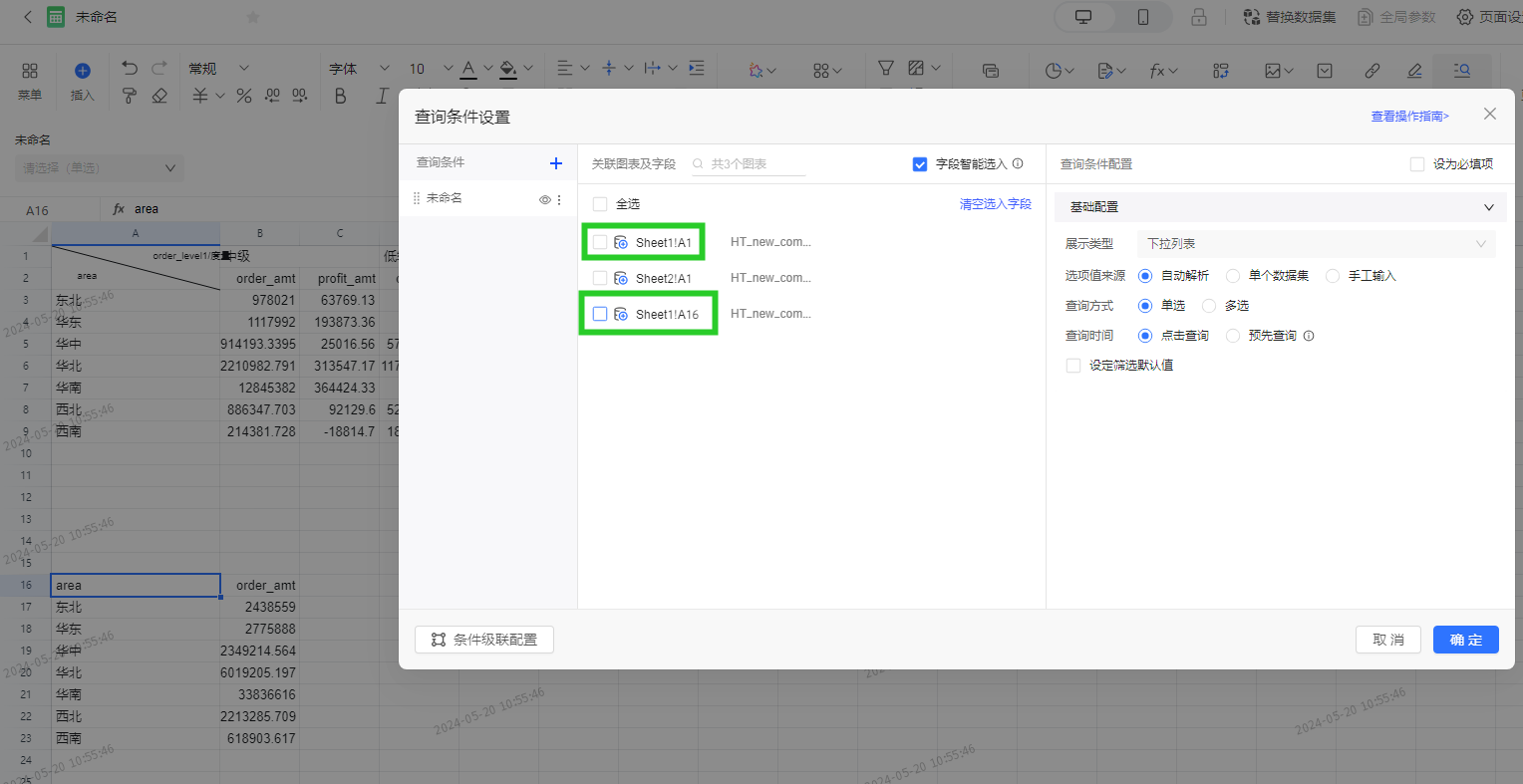This screenshot has width=1523, height=784.
Task: Click info icon next to 预先查询
Action: tap(1309, 336)
